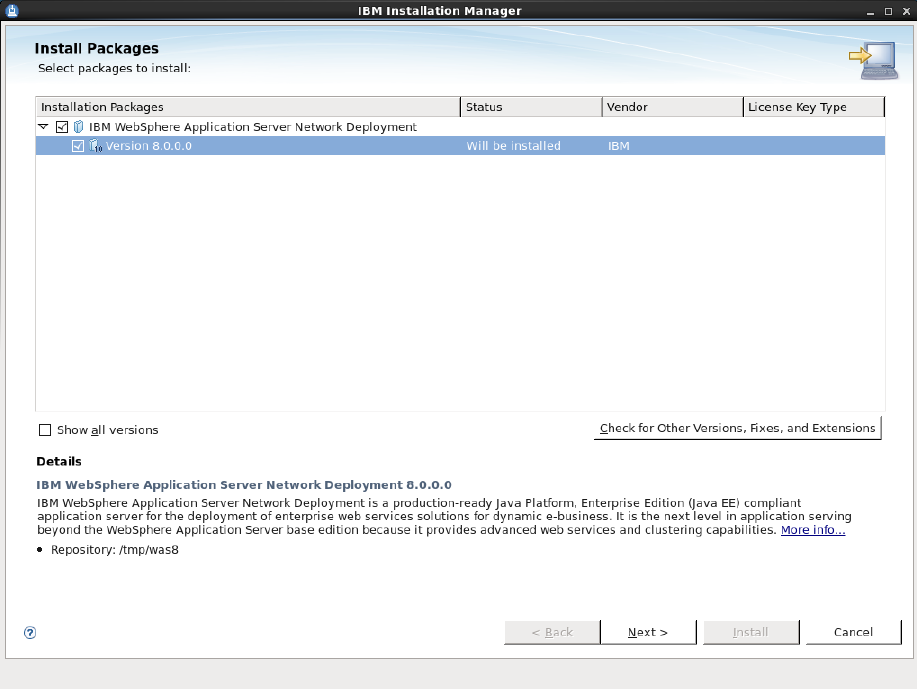Close the IBM Installation Manager window
The image size is (917, 689).
[x=906, y=11]
